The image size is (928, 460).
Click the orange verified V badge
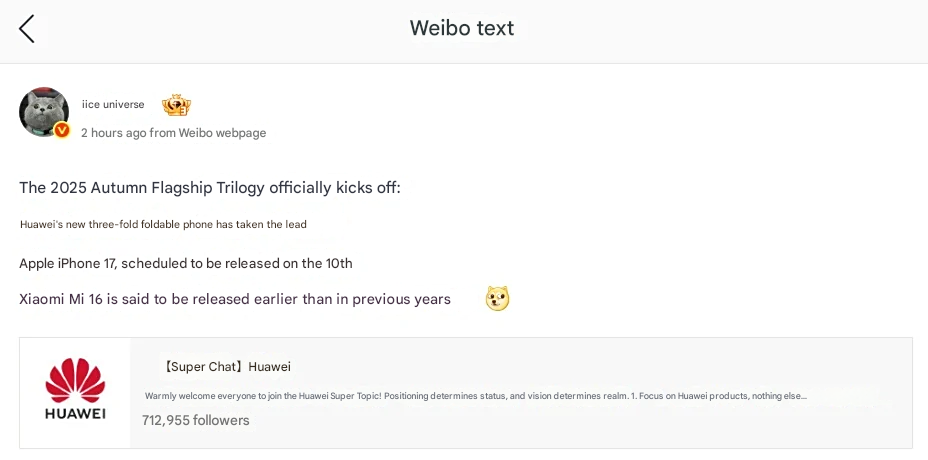coord(62,130)
